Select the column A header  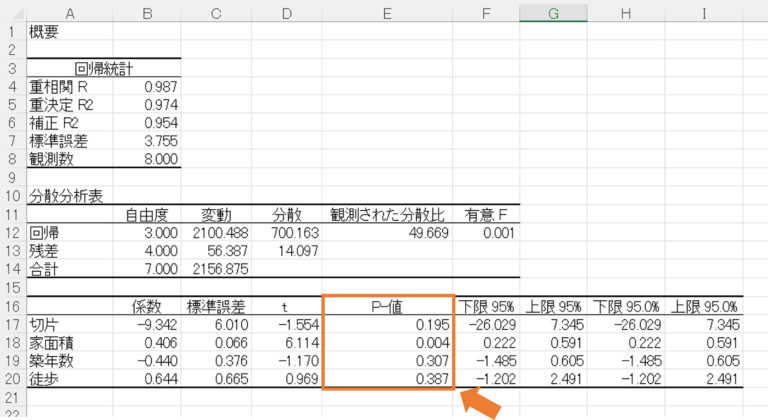click(x=69, y=12)
